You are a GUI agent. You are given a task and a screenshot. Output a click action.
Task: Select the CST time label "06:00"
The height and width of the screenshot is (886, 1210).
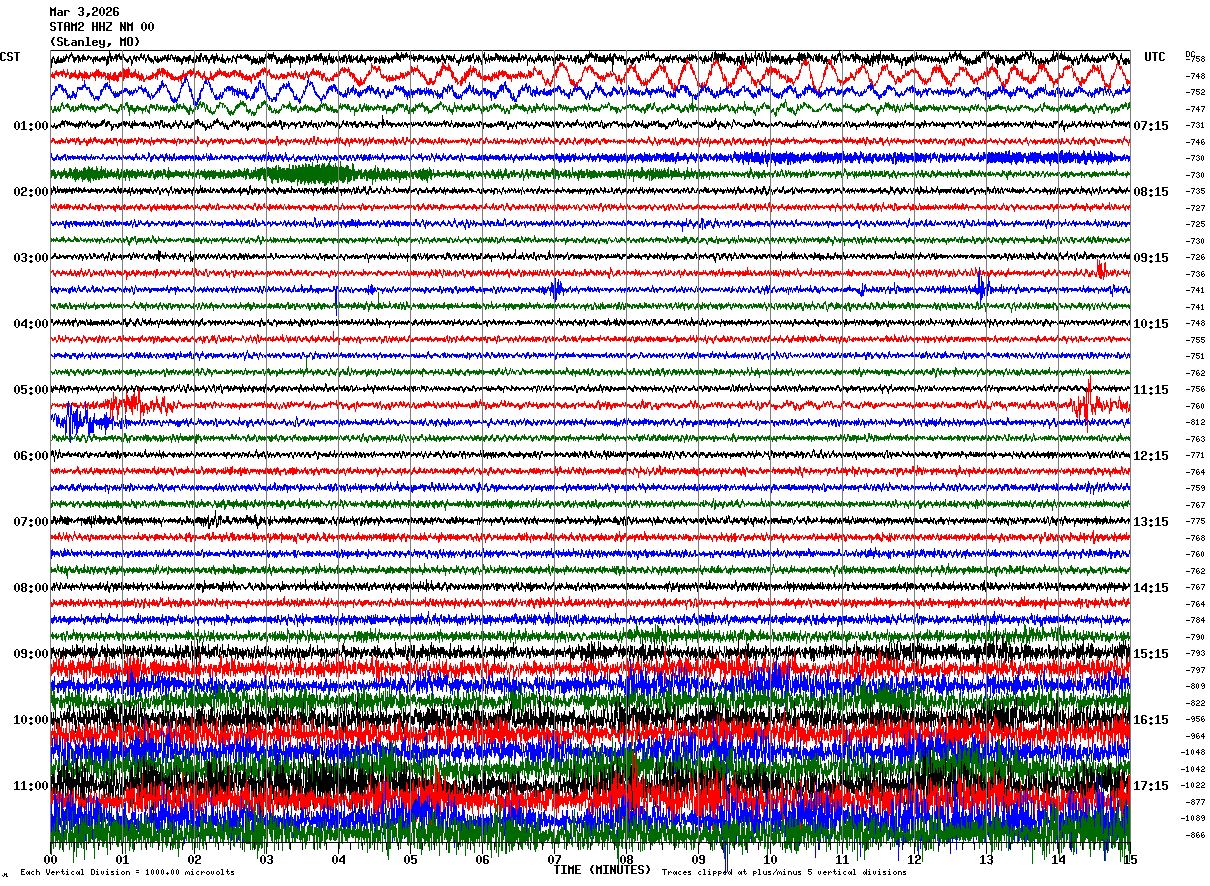(x=31, y=456)
